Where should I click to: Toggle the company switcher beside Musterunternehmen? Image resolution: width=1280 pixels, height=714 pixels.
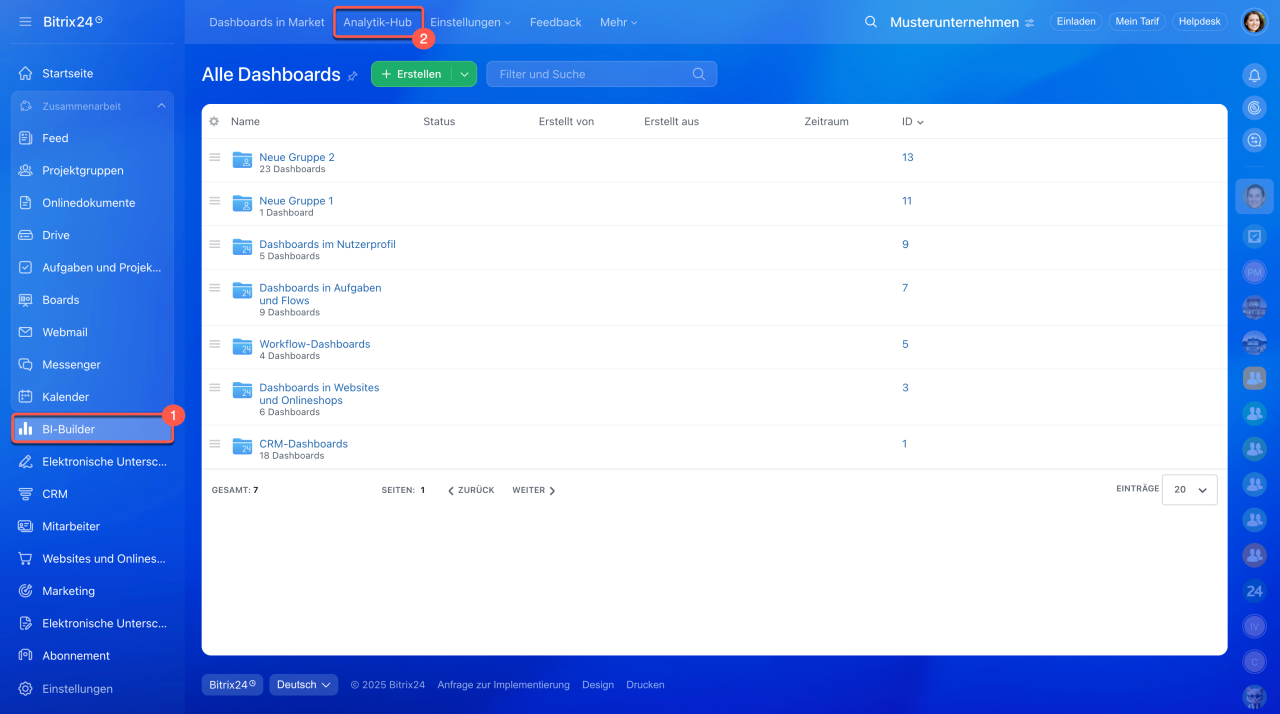[1030, 23]
